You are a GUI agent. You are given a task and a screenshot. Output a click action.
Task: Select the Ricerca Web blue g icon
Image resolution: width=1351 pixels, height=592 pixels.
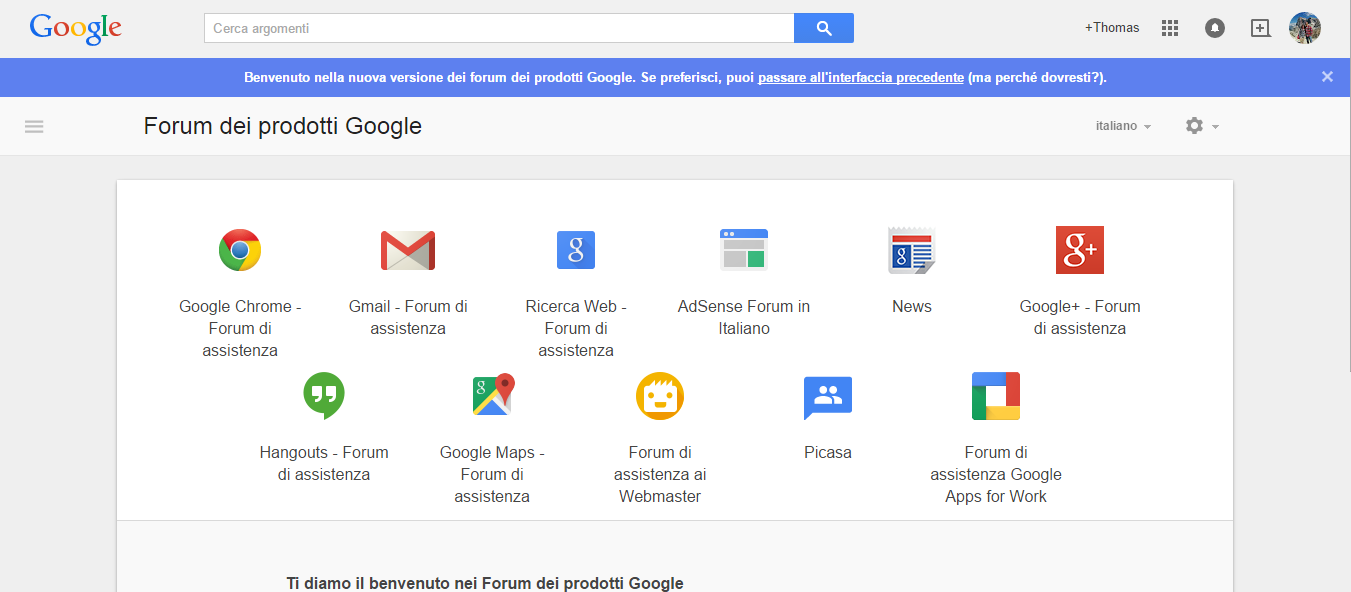576,250
